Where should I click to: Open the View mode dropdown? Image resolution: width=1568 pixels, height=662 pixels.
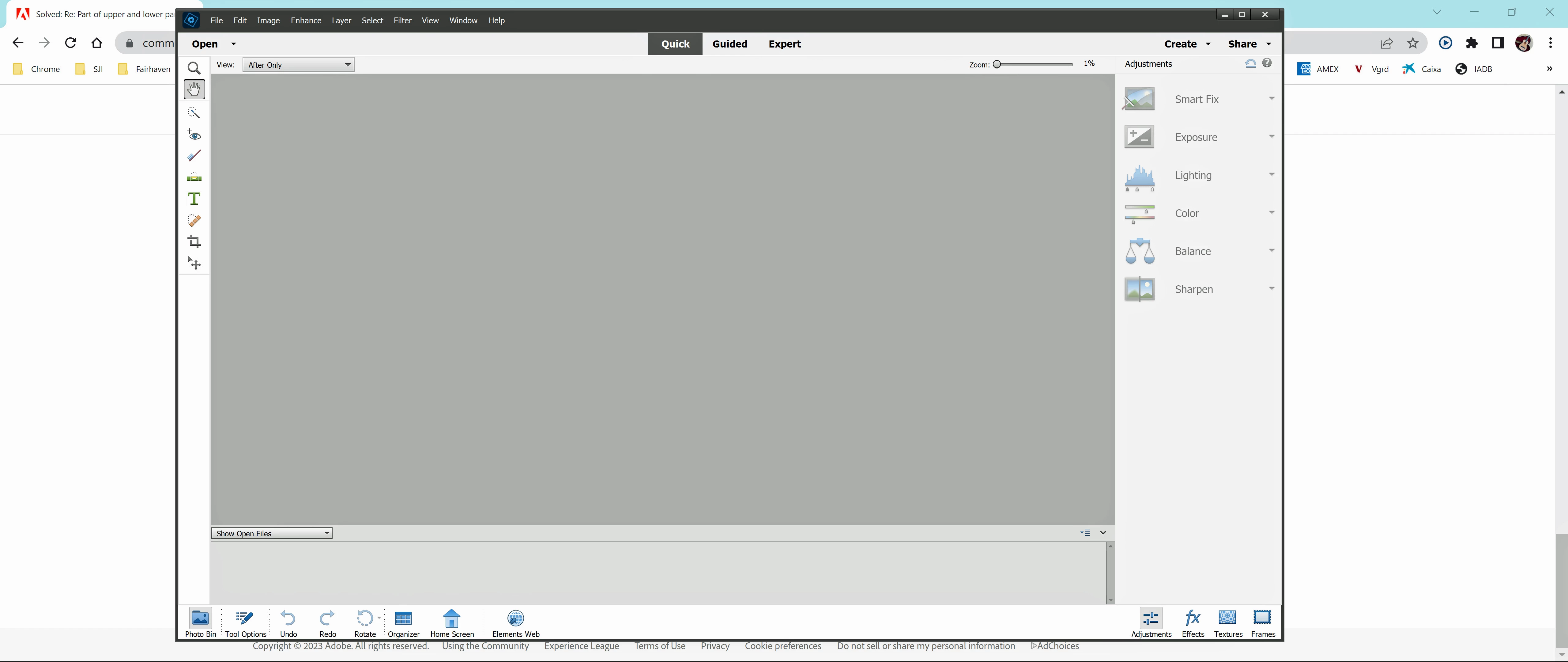pos(298,65)
